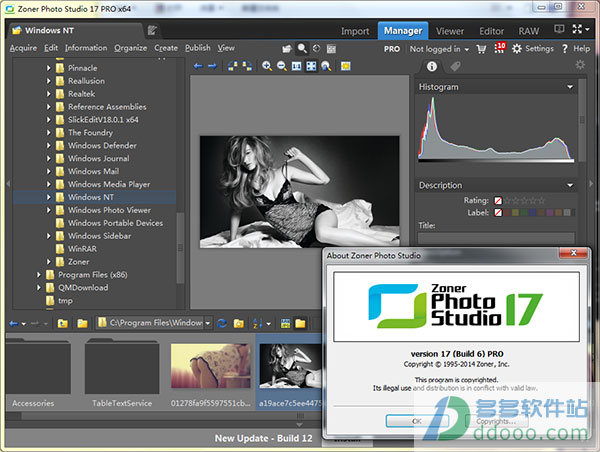The height and width of the screenshot is (452, 600).
Task: Click the browser back arrow icon
Action: [13, 324]
